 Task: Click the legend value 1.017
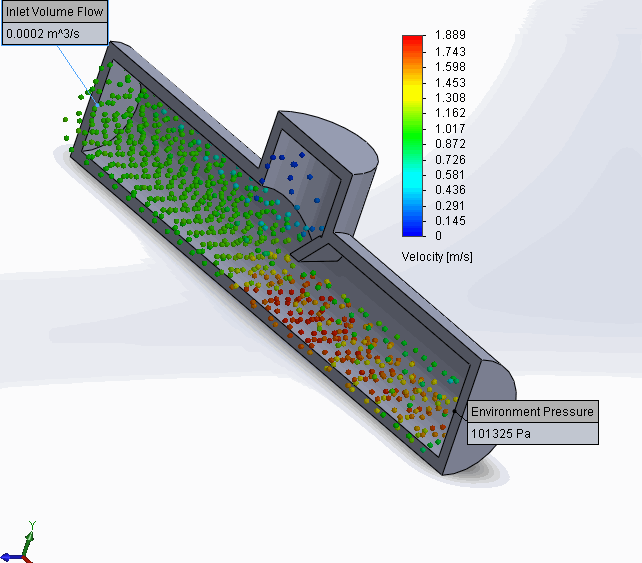tap(450, 129)
